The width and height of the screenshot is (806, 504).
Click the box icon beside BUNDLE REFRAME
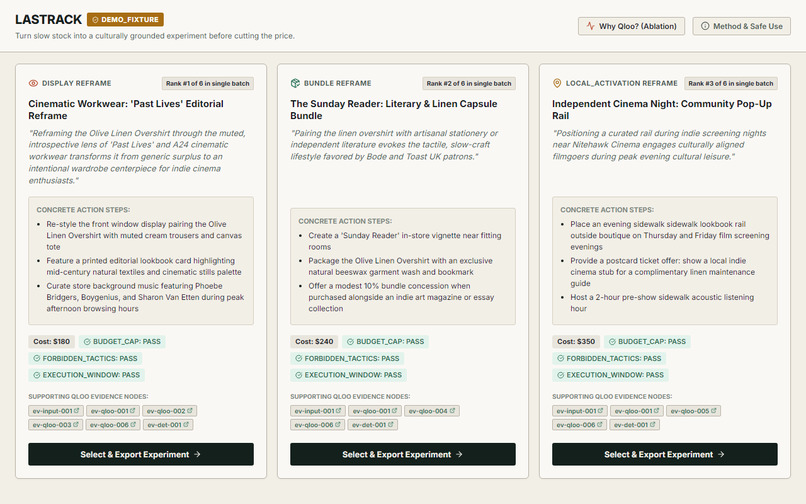[x=295, y=83]
